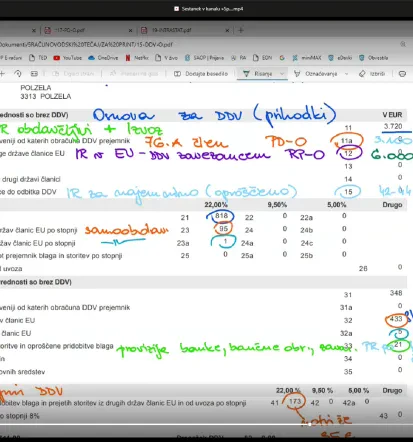Open the YouTube bookmark

[x=68, y=58]
